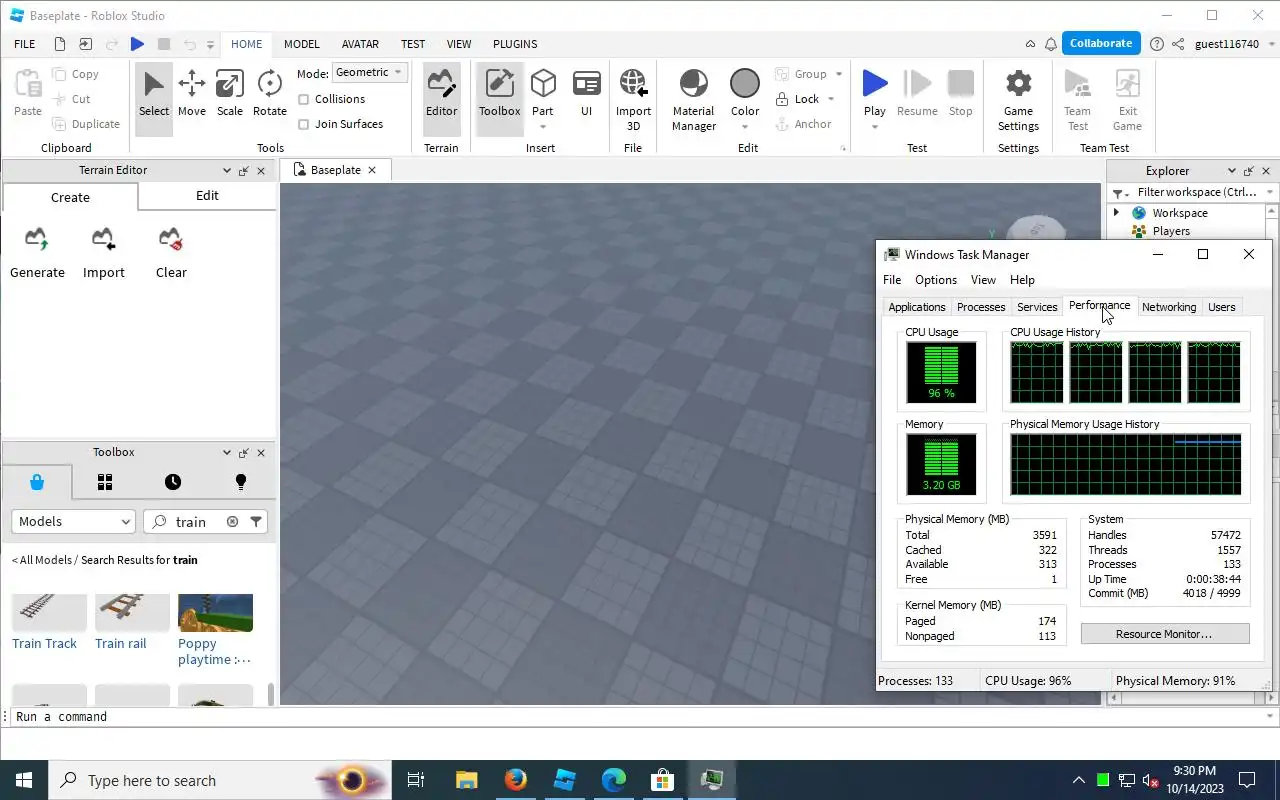Open Toolbox Inventory grid tab

point(105,482)
